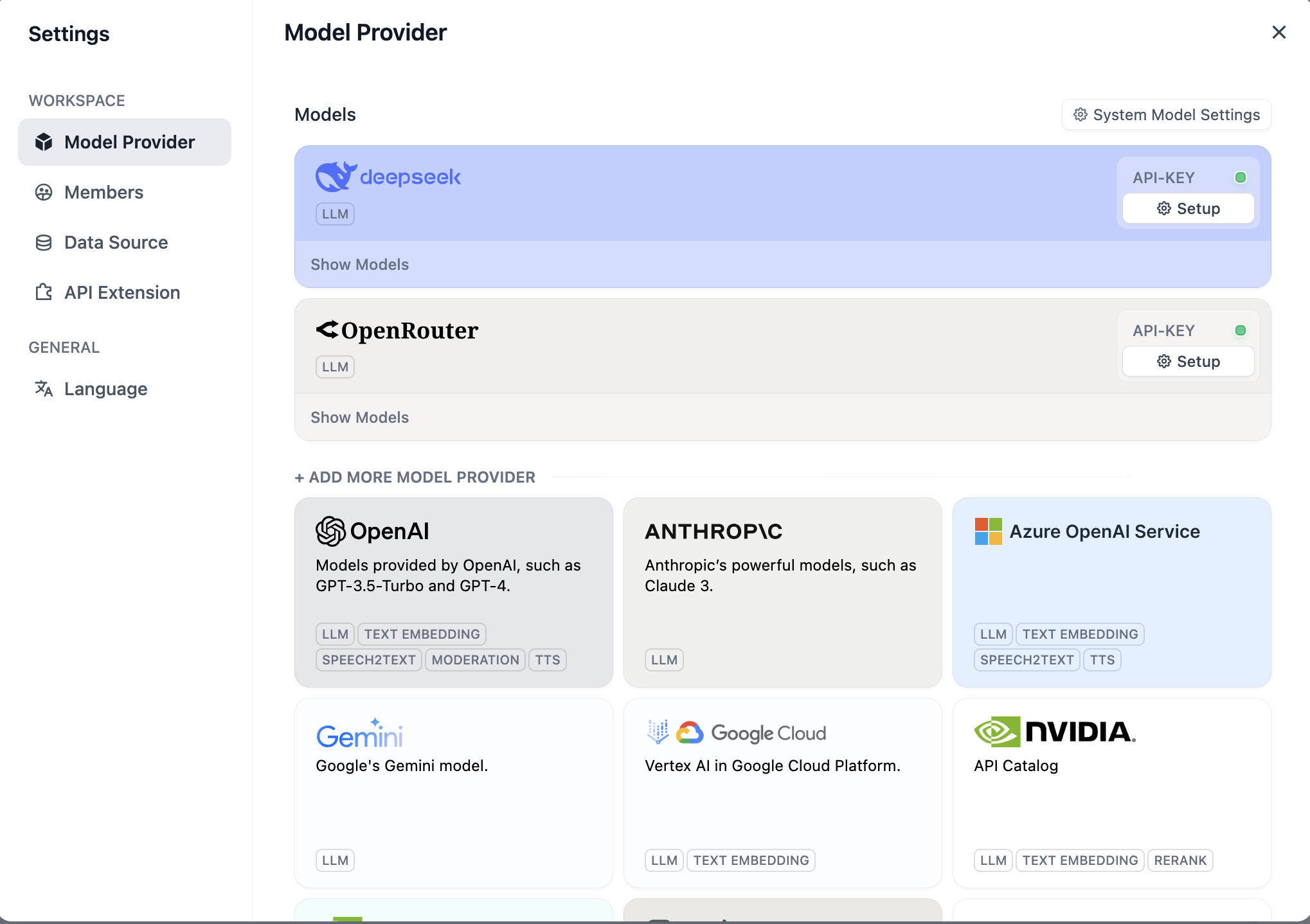
Task: Click the MODERATION tag on OpenAI card
Action: point(475,660)
